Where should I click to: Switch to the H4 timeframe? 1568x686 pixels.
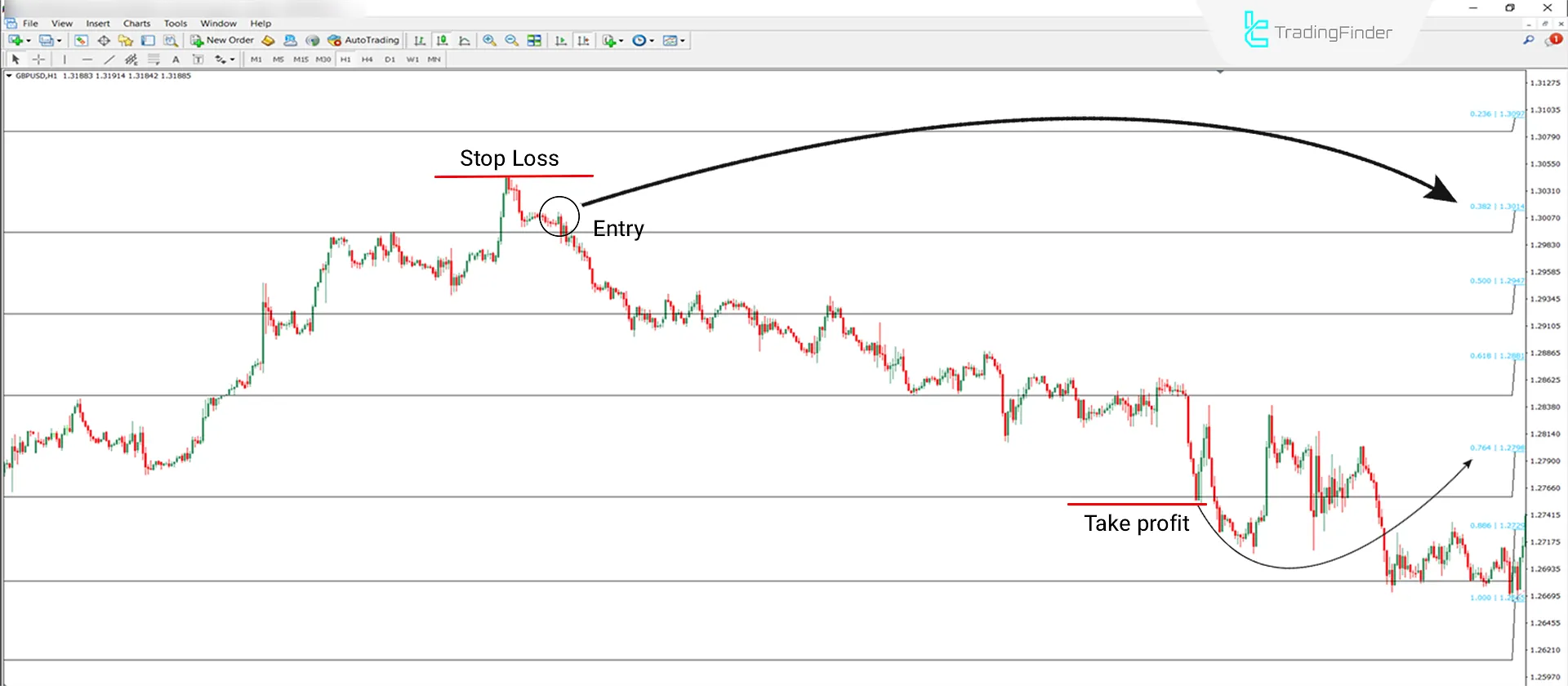tap(367, 60)
